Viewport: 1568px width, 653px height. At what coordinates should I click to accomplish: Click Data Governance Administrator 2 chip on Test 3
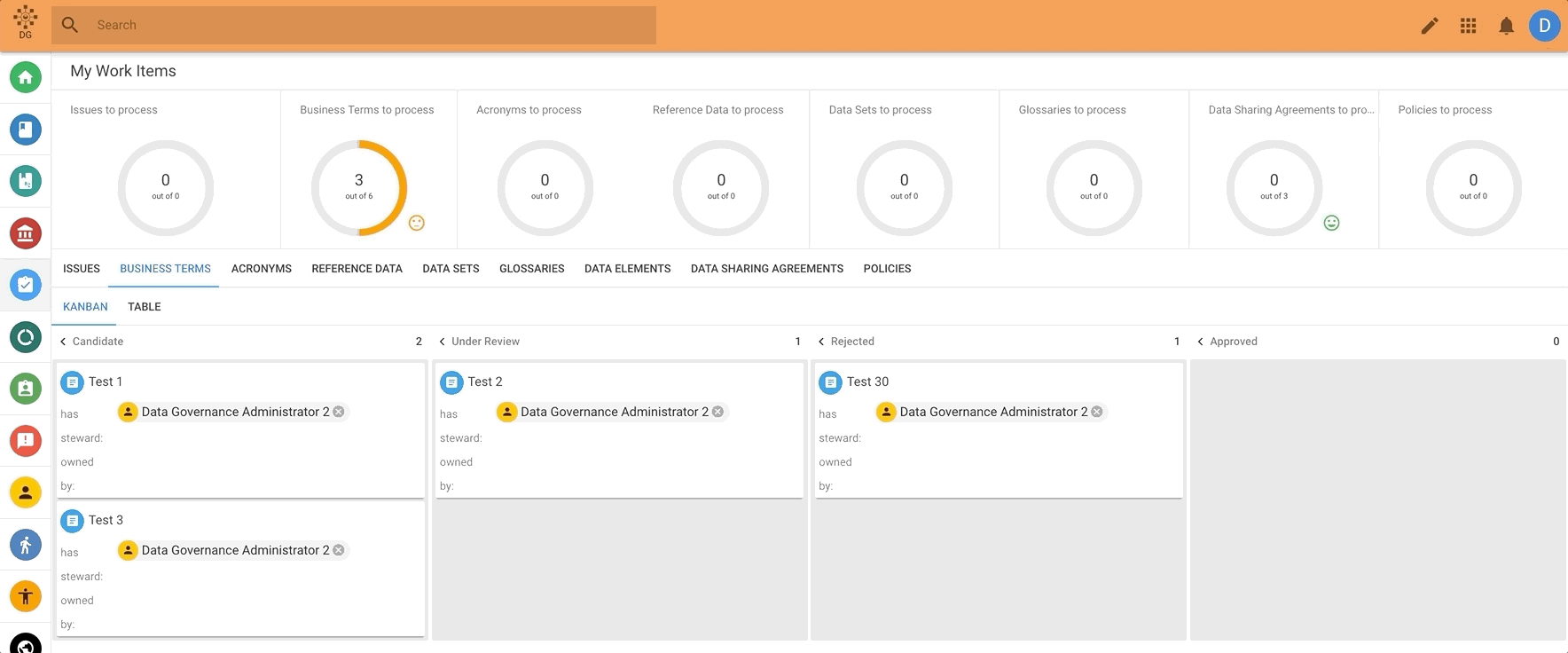click(233, 550)
